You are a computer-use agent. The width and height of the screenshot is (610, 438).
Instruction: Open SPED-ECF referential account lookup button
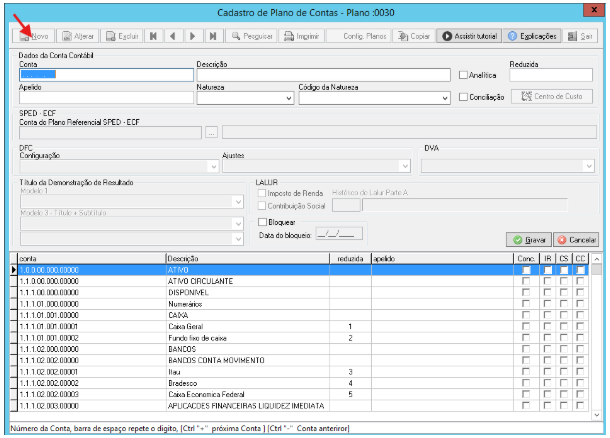pyautogui.click(x=211, y=133)
